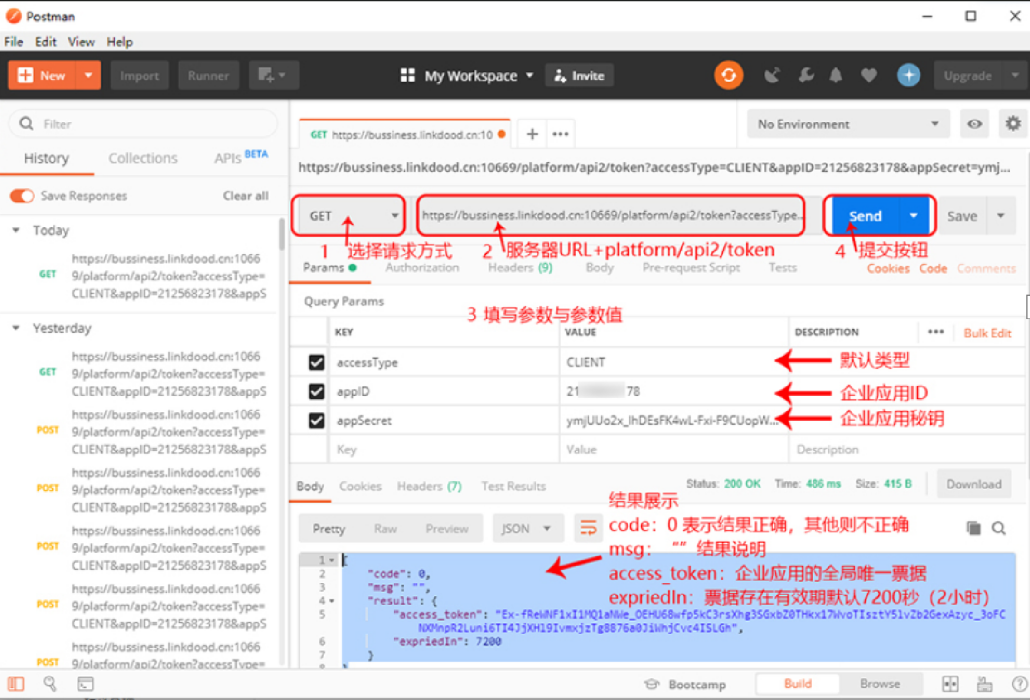Open manage environments gear icon
This screenshot has height=700, width=1030.
click(x=1013, y=123)
